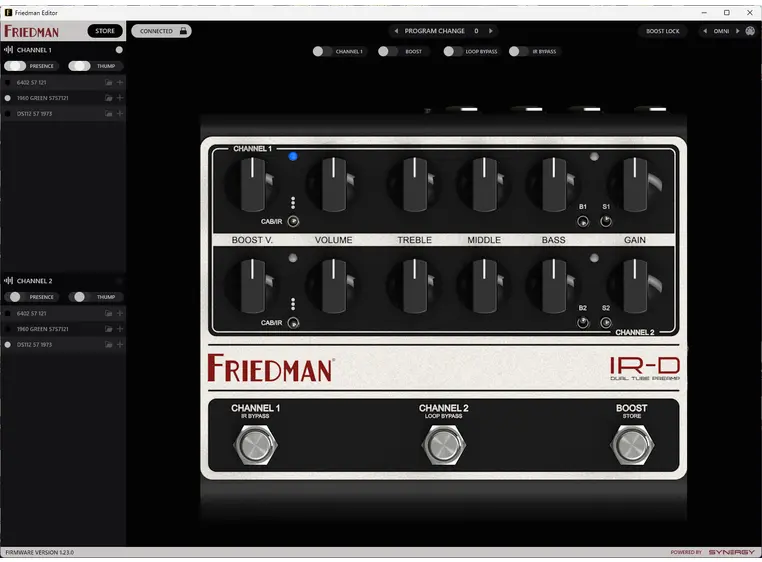Add IR to Channel 1 DS112 57 1973
Viewport: 762px width, 562px height.
[120, 114]
